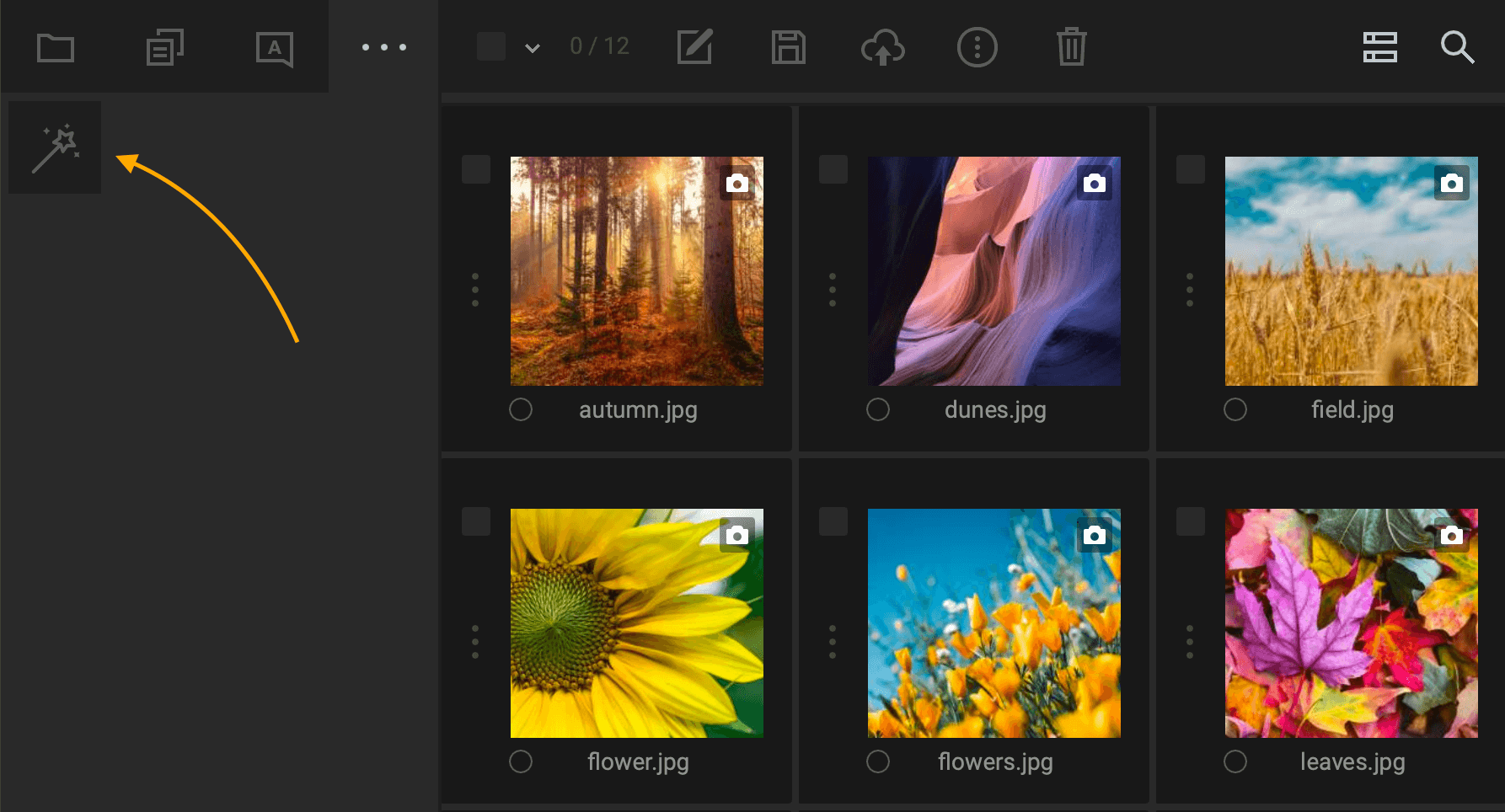
Task: Toggle the select-all checkbox
Action: pyautogui.click(x=491, y=46)
